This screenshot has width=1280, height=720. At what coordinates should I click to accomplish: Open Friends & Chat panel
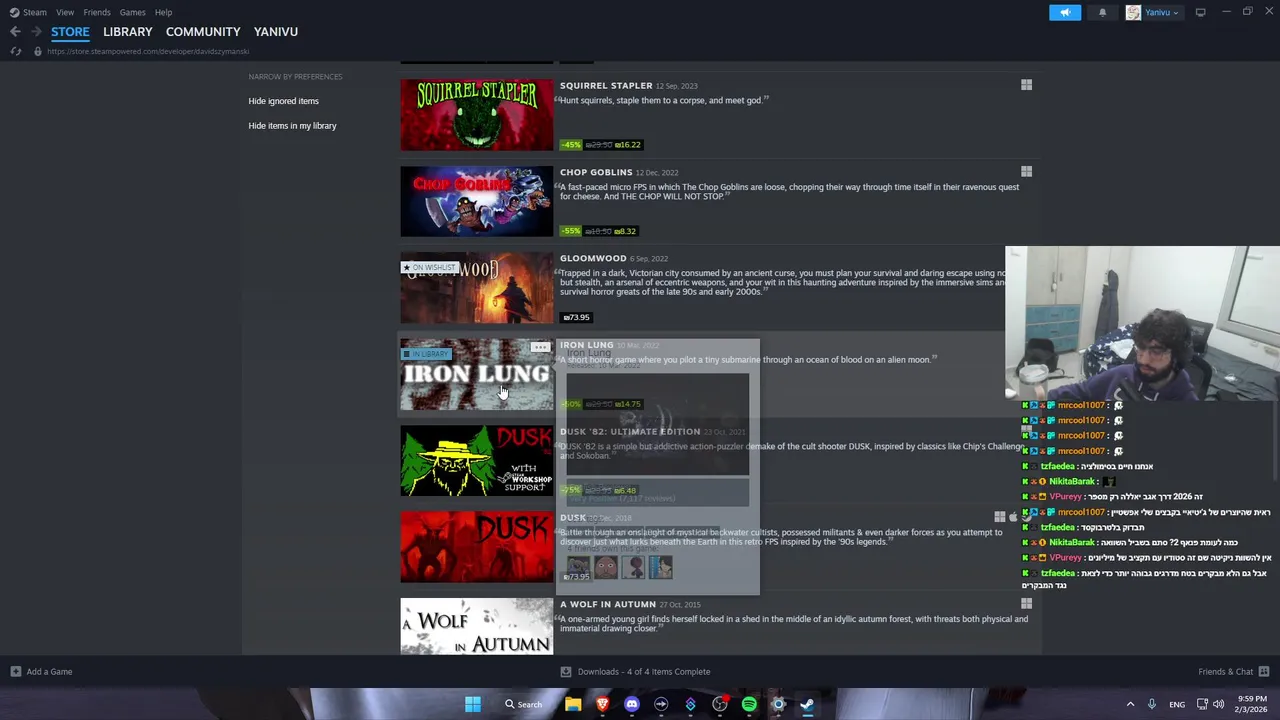click(x=1234, y=672)
